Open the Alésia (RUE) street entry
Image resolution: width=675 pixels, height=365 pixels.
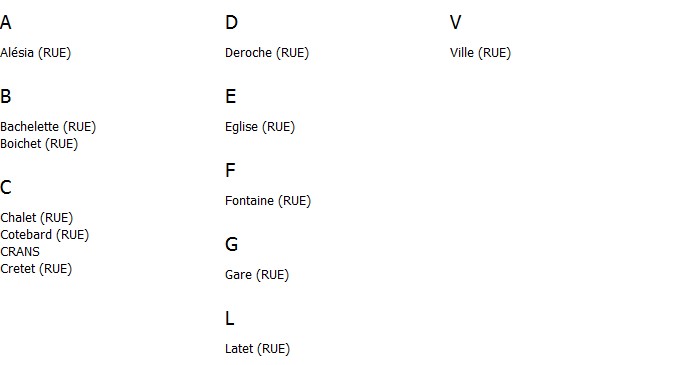(35, 53)
